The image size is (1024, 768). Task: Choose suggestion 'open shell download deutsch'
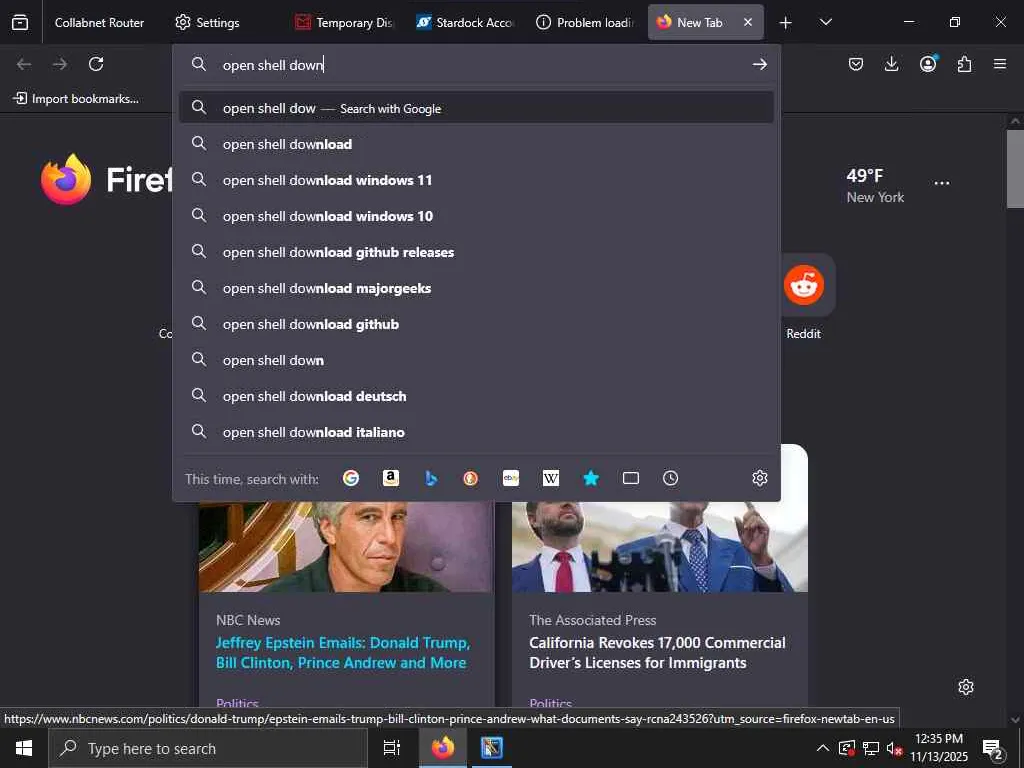476,396
